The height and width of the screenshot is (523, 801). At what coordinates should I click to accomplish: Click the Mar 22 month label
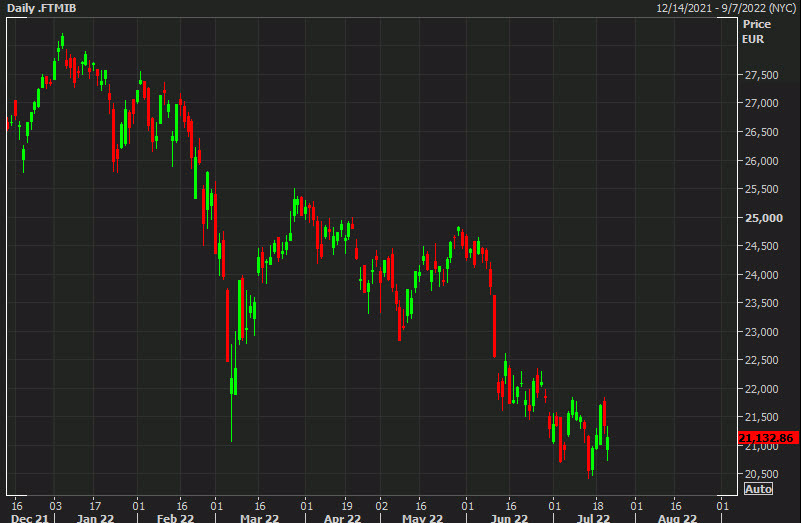click(260, 518)
